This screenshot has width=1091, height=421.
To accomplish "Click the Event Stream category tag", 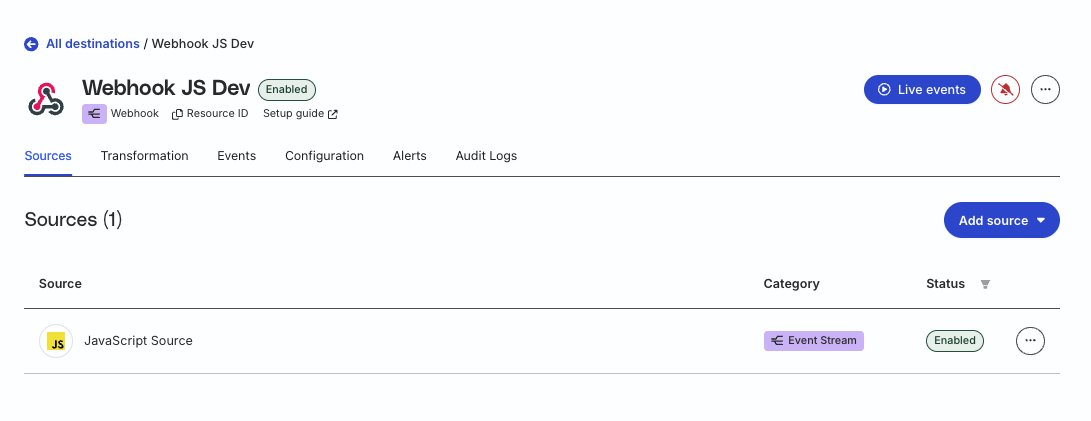I will [813, 341].
